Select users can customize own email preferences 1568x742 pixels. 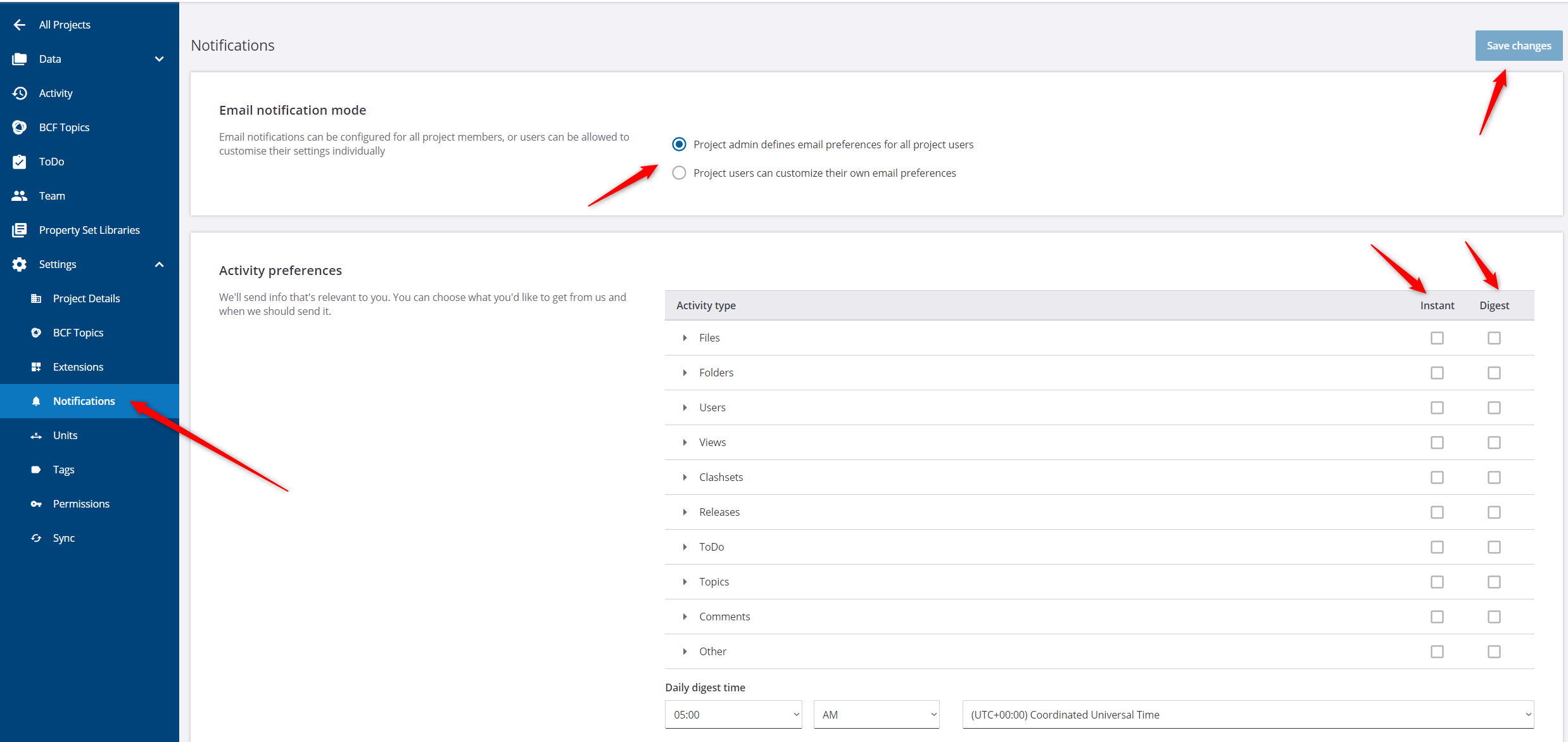679,173
